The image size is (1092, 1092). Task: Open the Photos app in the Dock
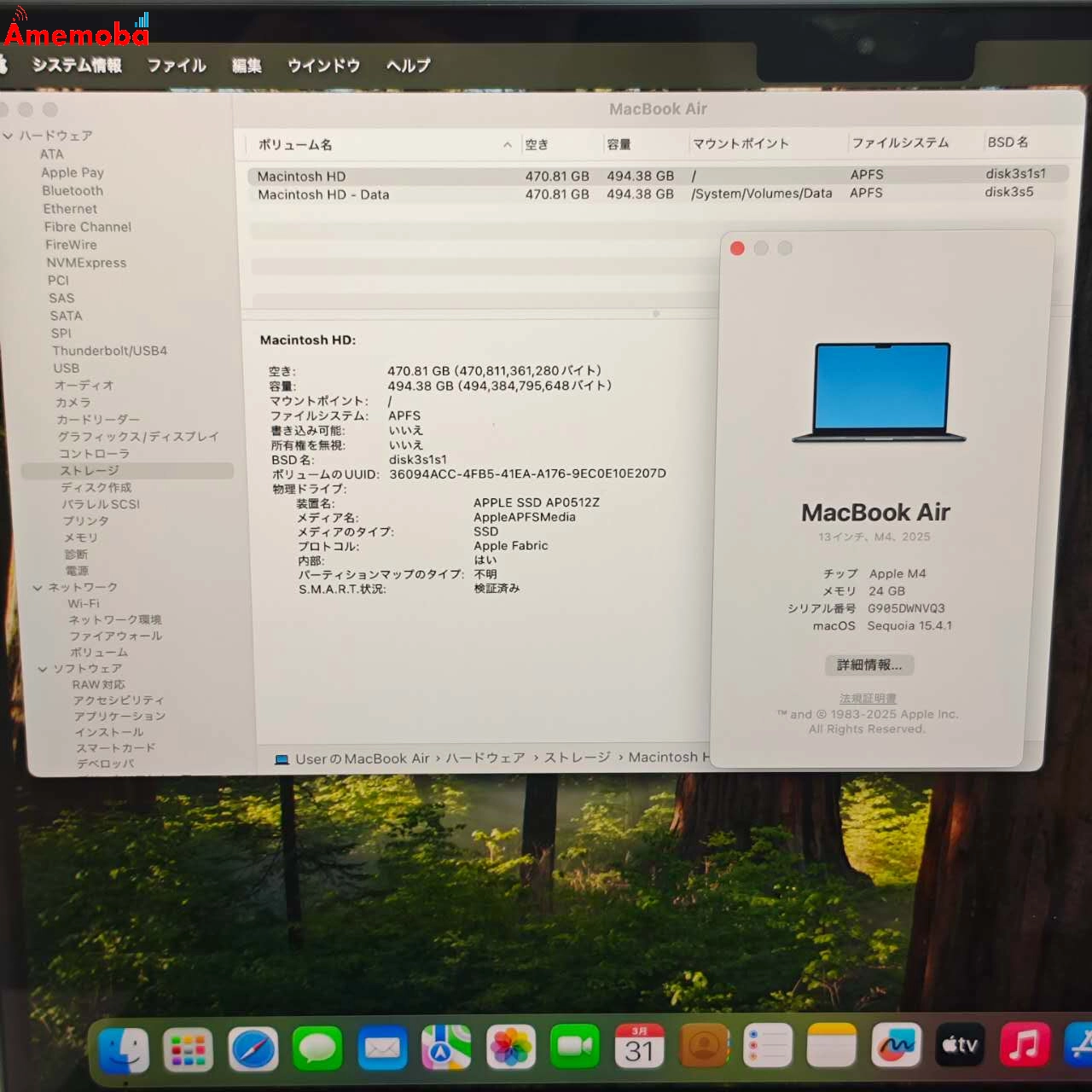(510, 1048)
